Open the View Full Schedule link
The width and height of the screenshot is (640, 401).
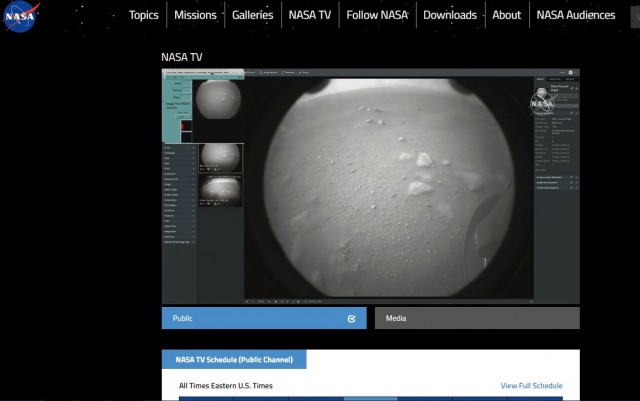(x=531, y=385)
